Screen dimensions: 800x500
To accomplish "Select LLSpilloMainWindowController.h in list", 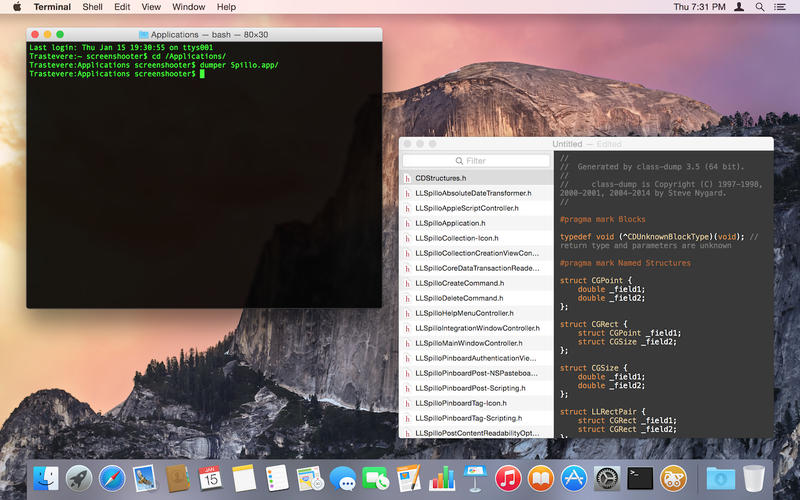I will pos(468,343).
